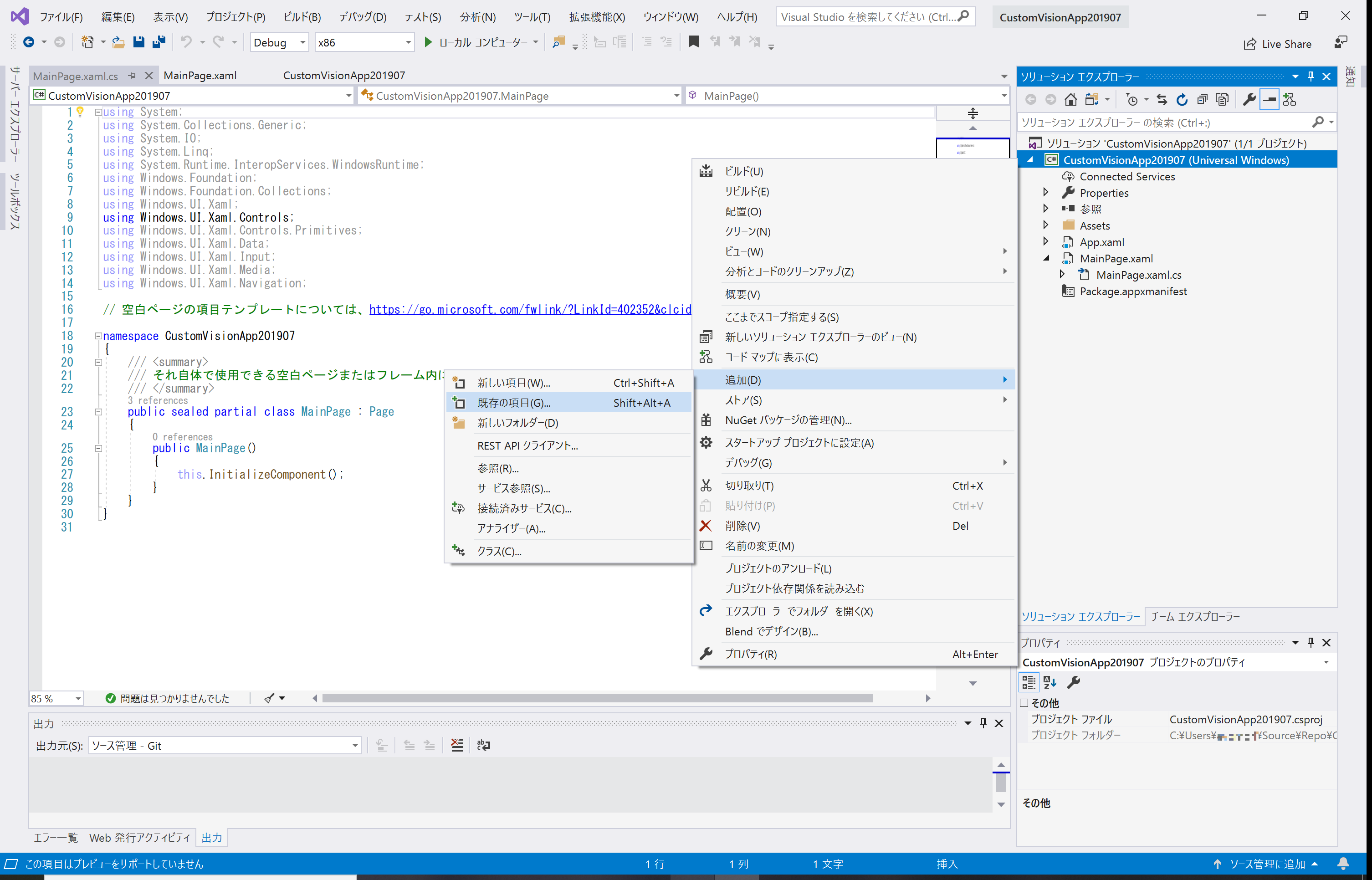The width and height of the screenshot is (1372, 880).
Task: Switch to チーム エクスプローラー tab
Action: coord(1194,617)
